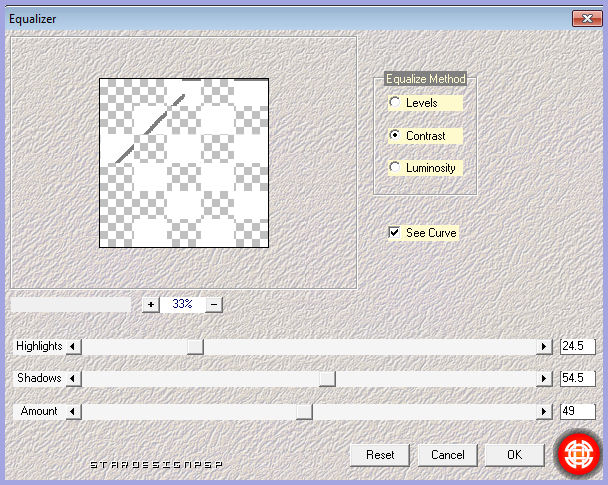Click the Reset button
608x485 pixels.
(380, 455)
